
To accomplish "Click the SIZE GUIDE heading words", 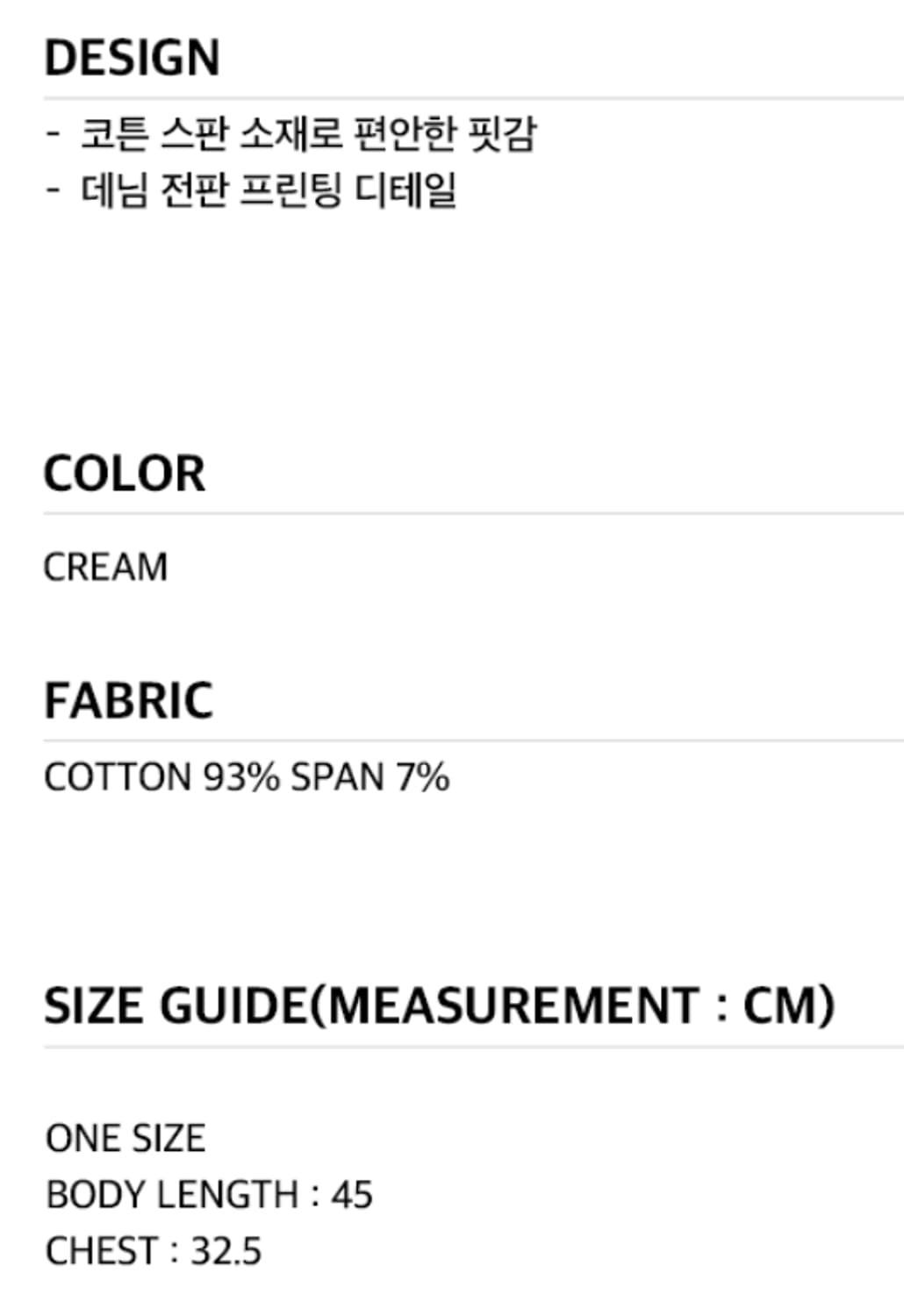I will [174, 1005].
